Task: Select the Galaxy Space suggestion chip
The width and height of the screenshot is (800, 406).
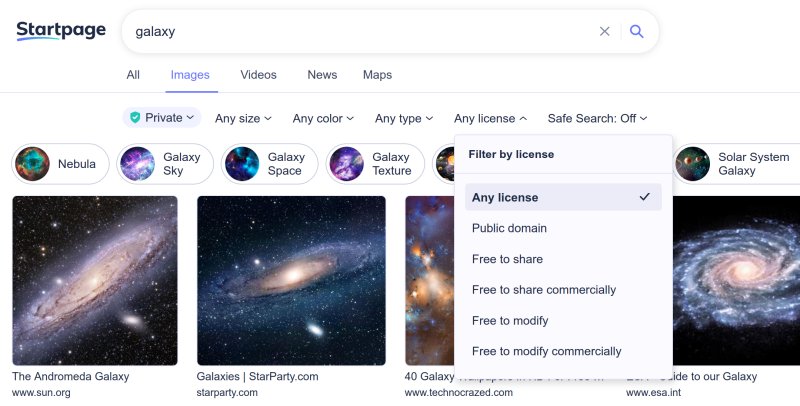Action: [x=269, y=164]
